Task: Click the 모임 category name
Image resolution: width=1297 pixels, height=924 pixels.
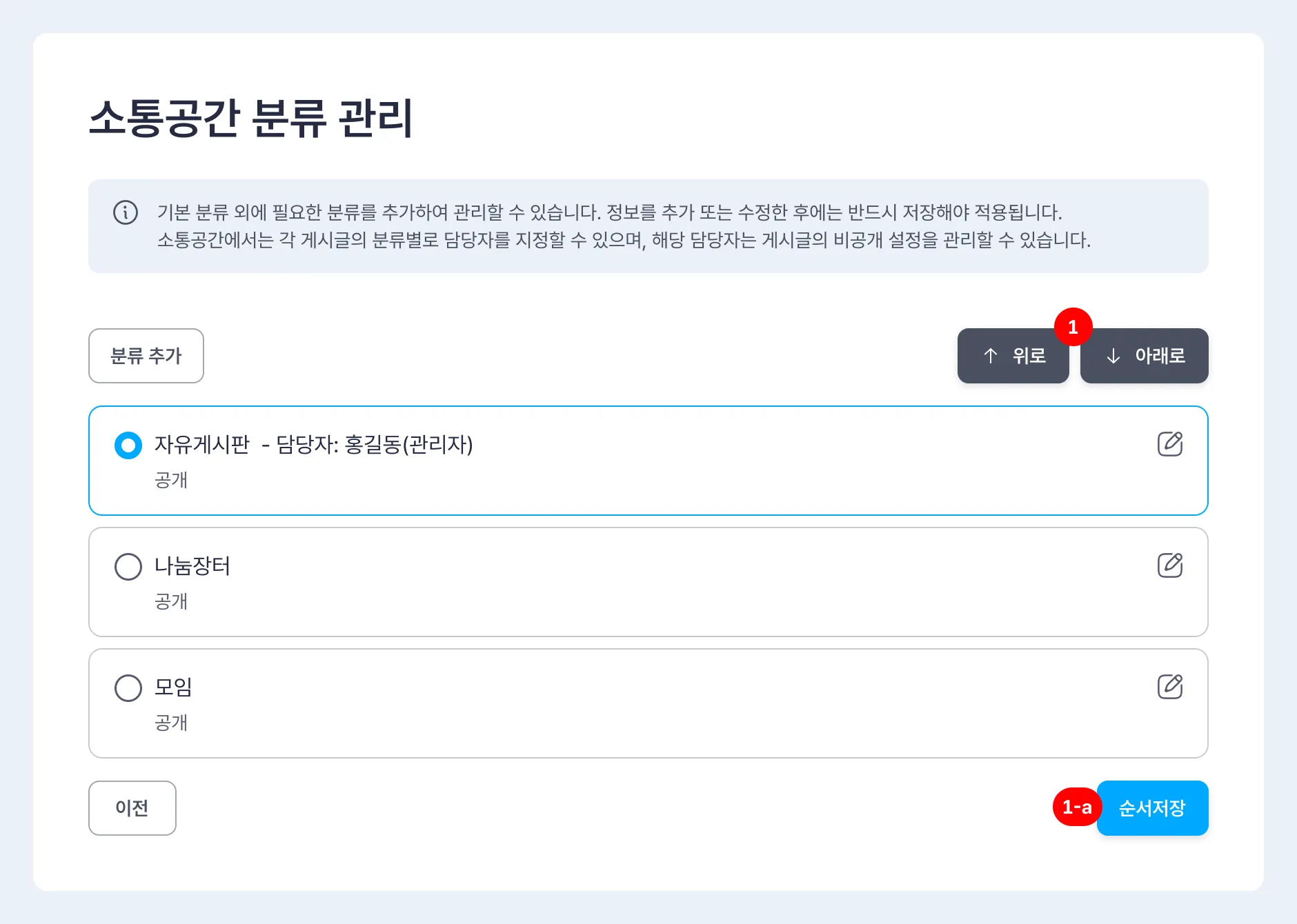Action: pyautogui.click(x=173, y=687)
